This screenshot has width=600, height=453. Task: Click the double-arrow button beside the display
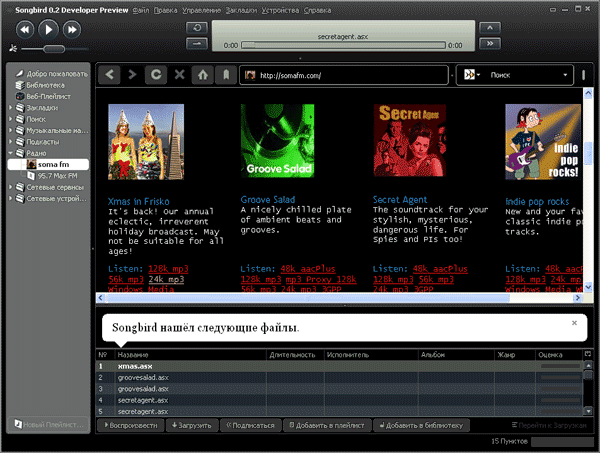[x=490, y=44]
